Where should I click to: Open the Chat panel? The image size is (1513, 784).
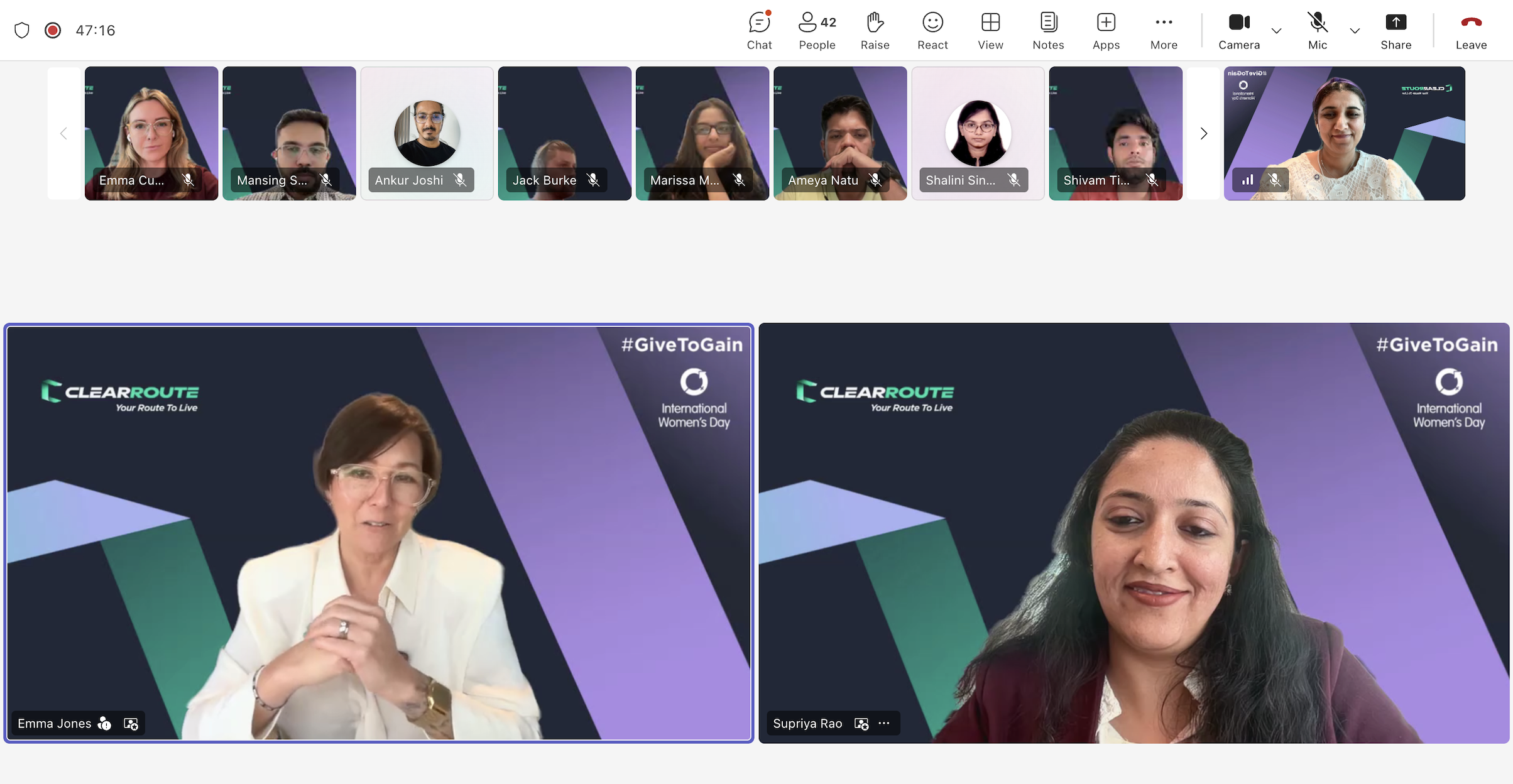click(759, 30)
